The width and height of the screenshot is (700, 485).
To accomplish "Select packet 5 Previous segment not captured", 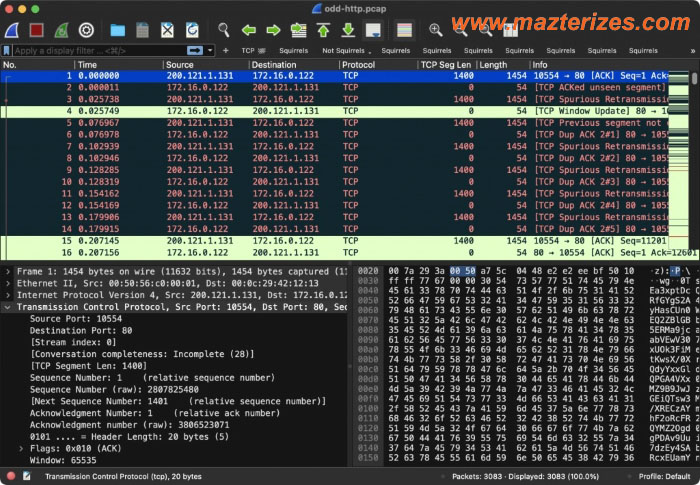I will [334, 123].
